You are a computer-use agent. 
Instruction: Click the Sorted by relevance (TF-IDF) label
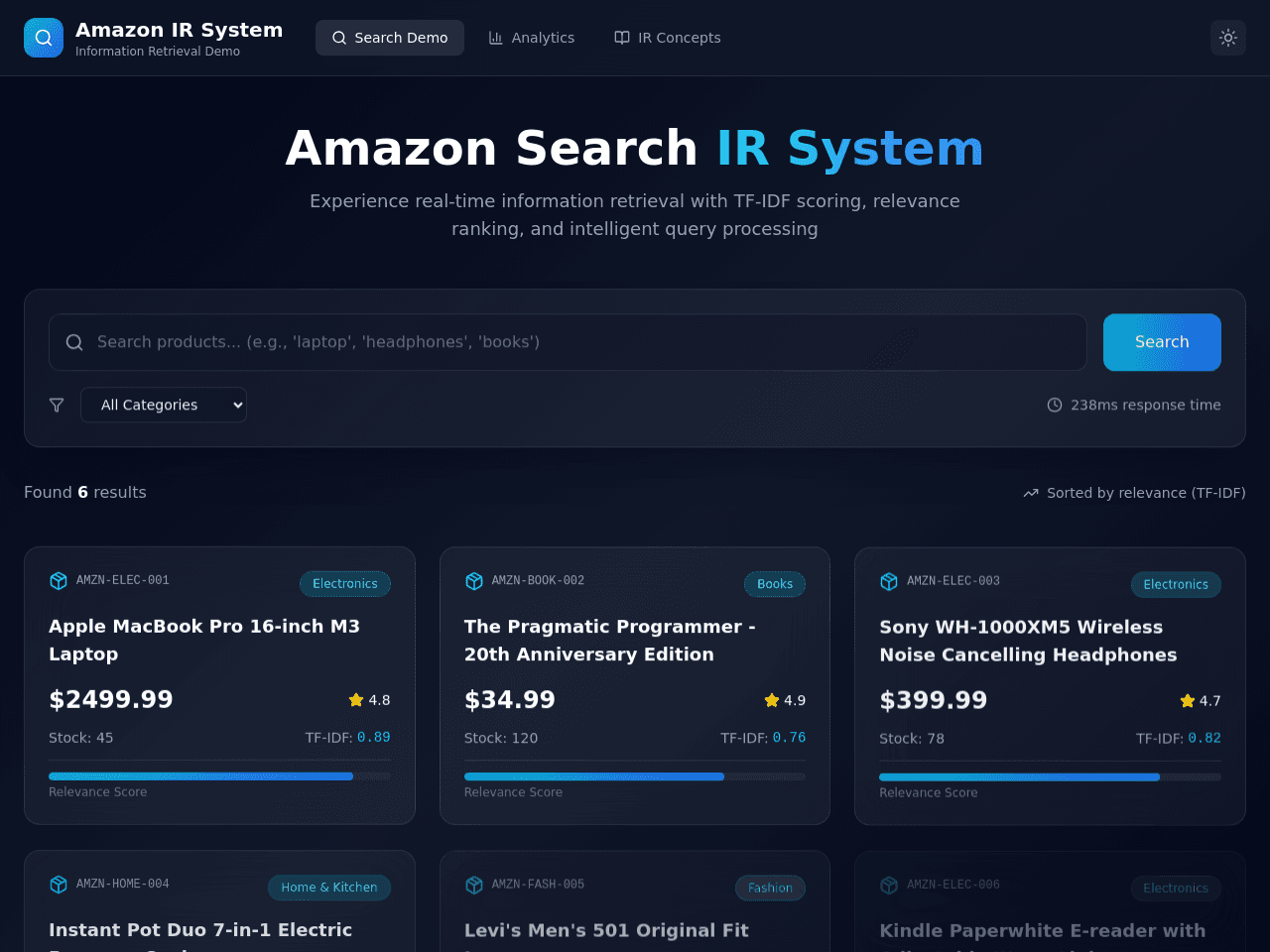tap(1146, 493)
